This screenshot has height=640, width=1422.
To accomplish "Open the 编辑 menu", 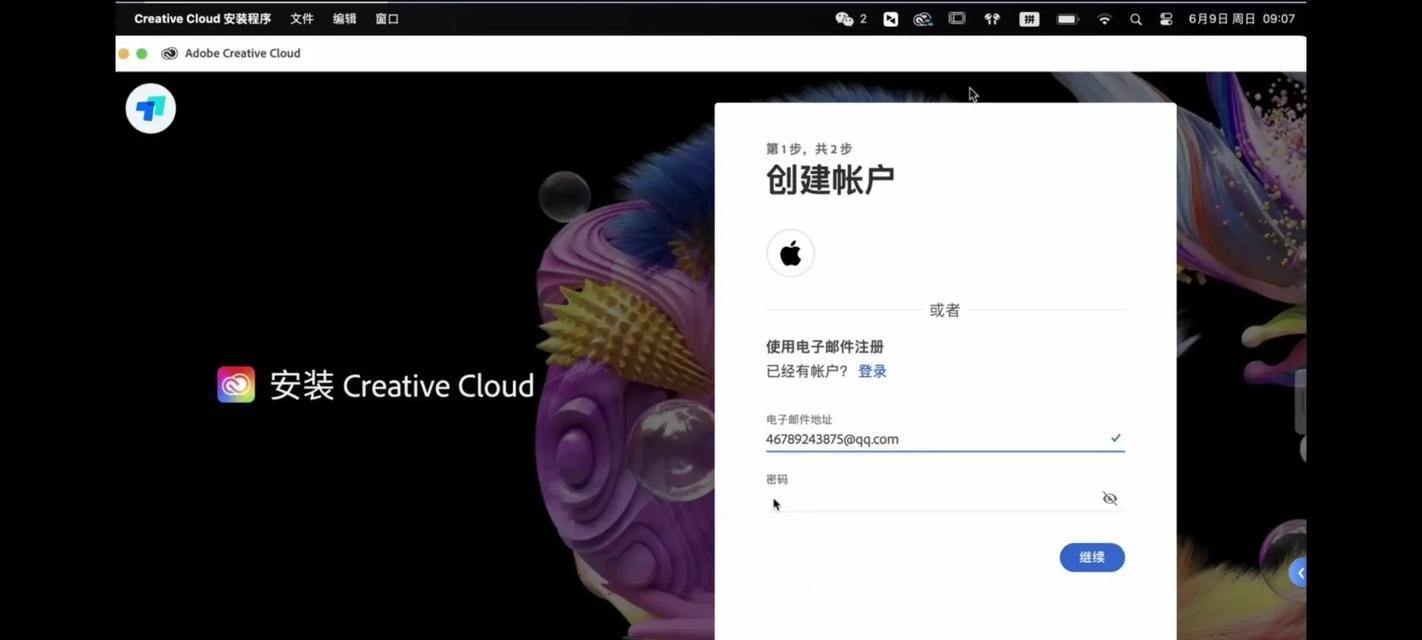I will point(345,19).
